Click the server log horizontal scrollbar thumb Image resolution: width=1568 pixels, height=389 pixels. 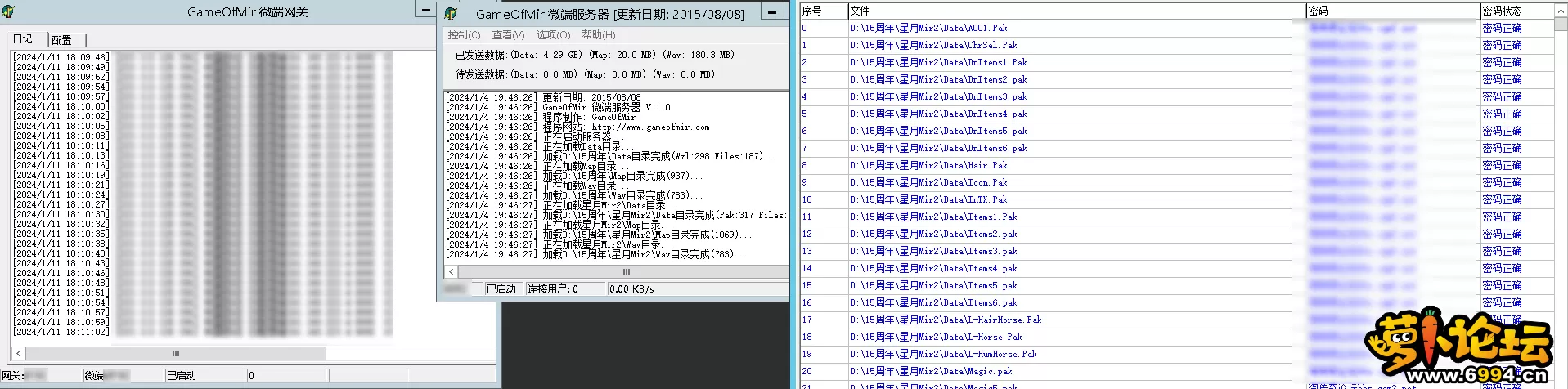click(x=626, y=271)
